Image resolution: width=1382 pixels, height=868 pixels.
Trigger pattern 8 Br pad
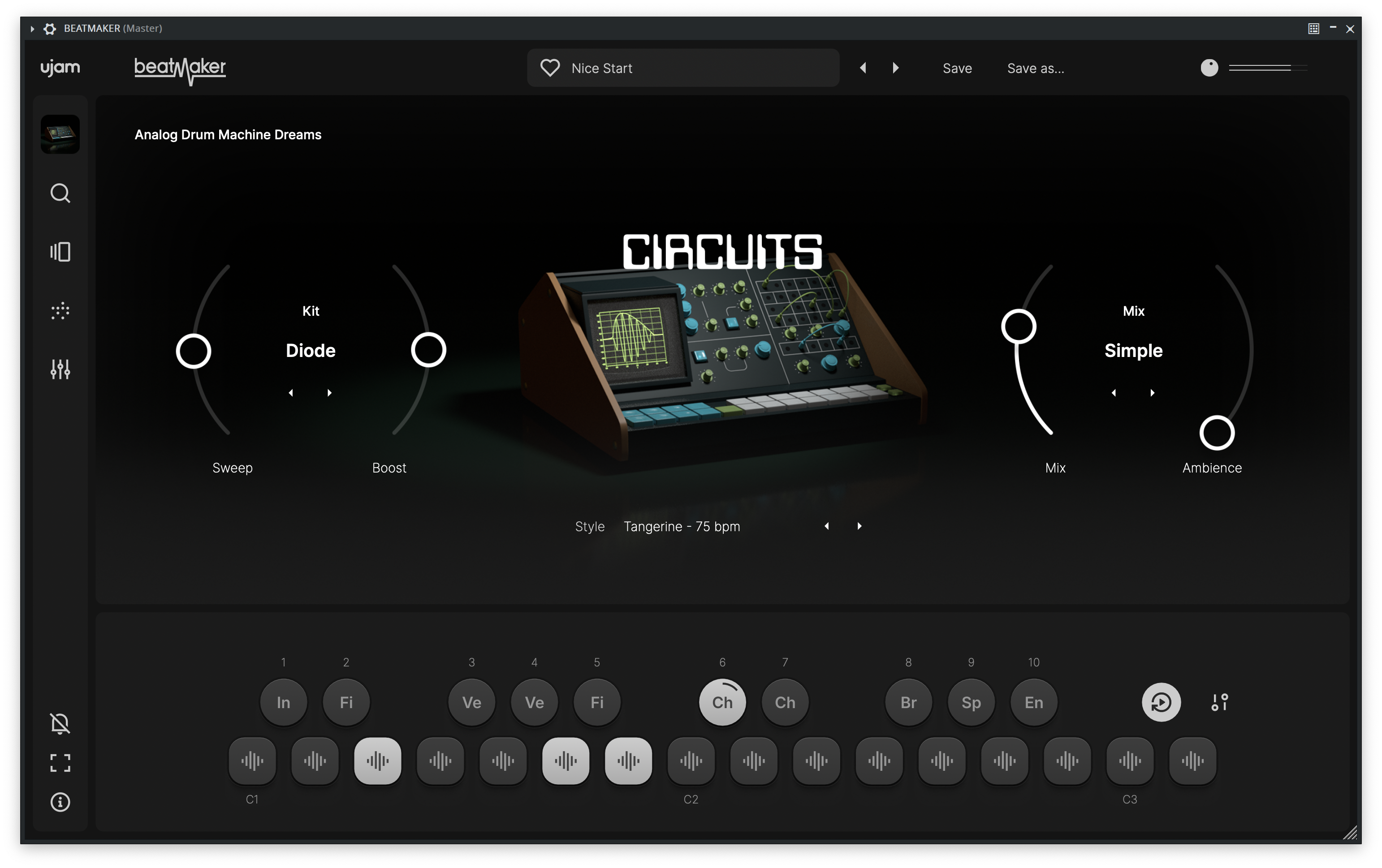click(x=908, y=703)
